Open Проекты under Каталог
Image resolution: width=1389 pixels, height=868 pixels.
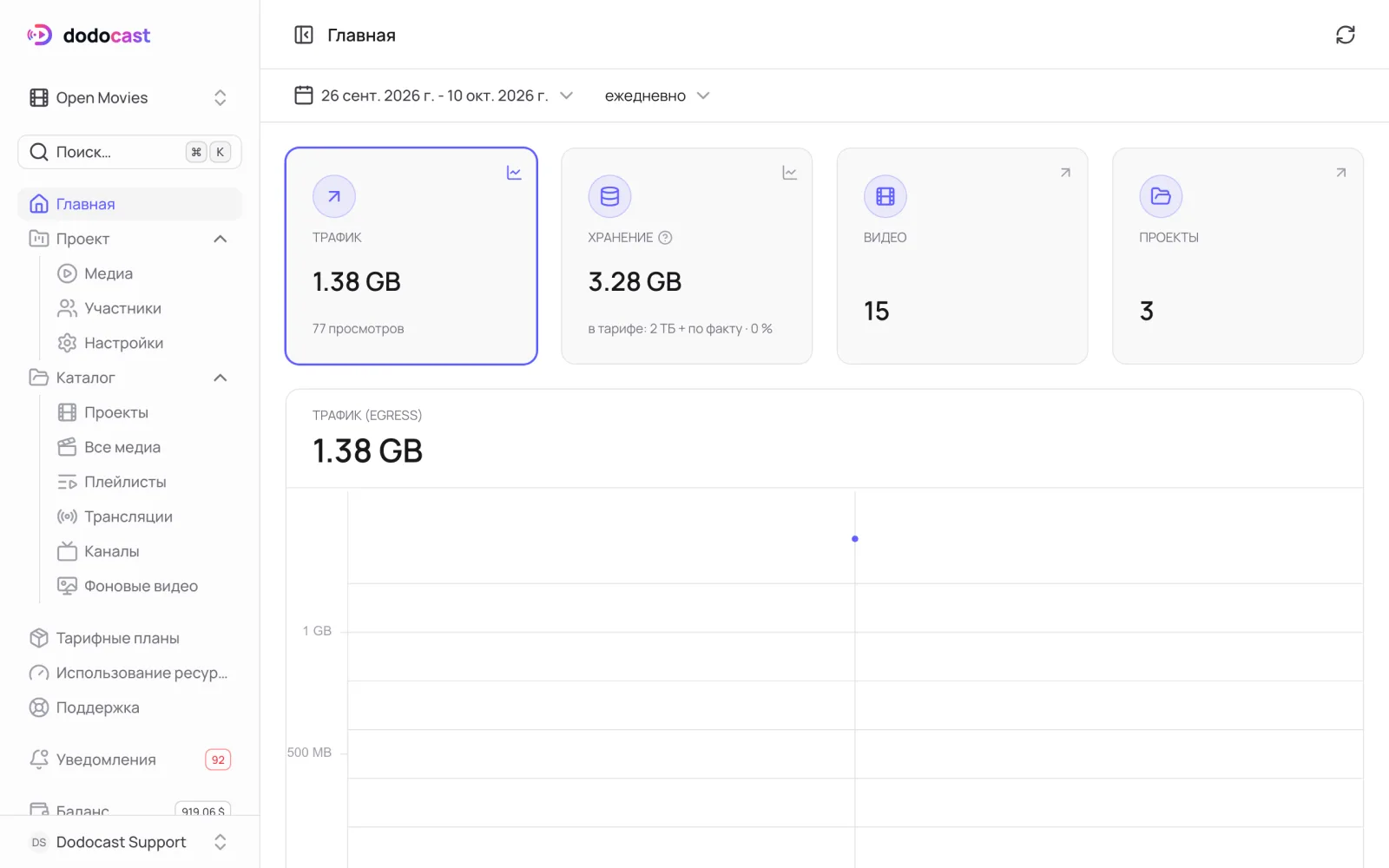click(x=143, y=412)
